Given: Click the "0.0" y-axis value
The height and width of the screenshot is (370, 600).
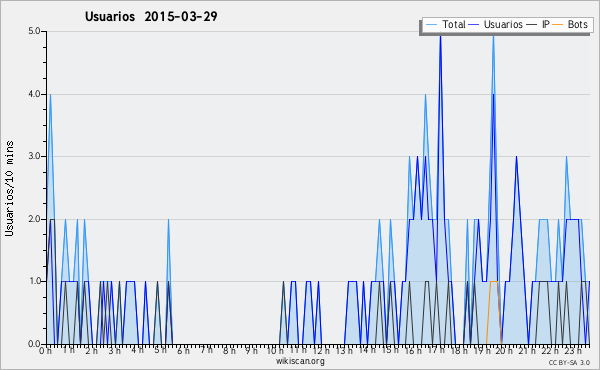Looking at the screenshot, I should (x=34, y=344).
